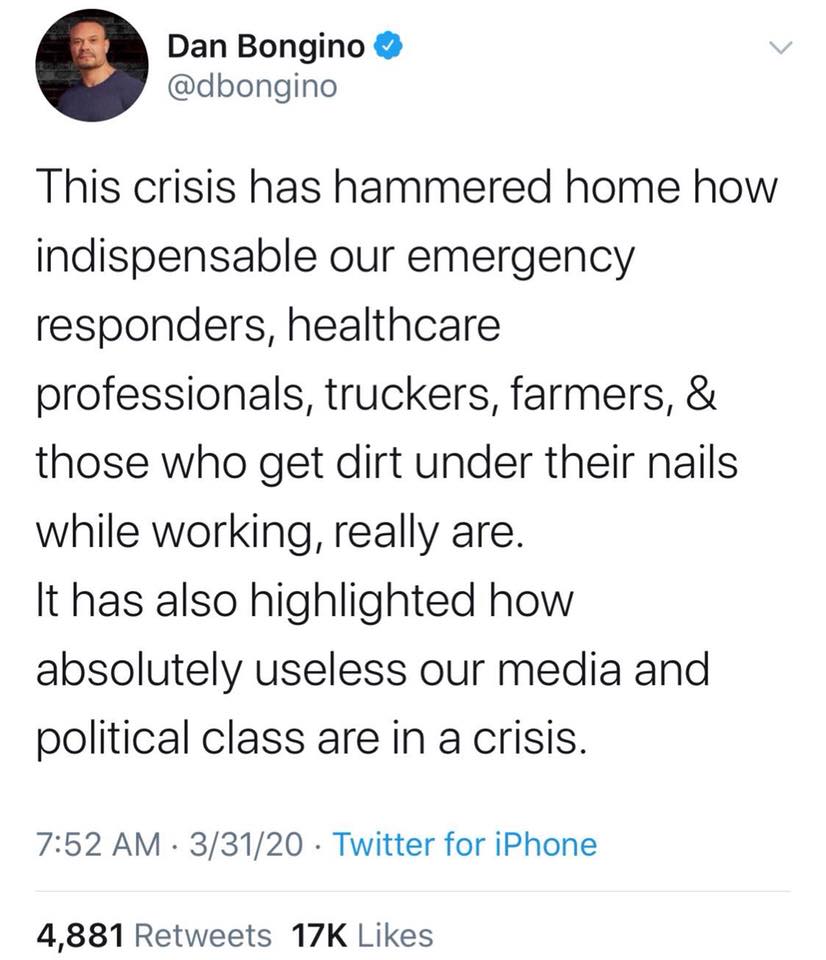Image resolution: width=826 pixels, height=960 pixels.
Task: View the Retweets list label
Action: [202, 936]
